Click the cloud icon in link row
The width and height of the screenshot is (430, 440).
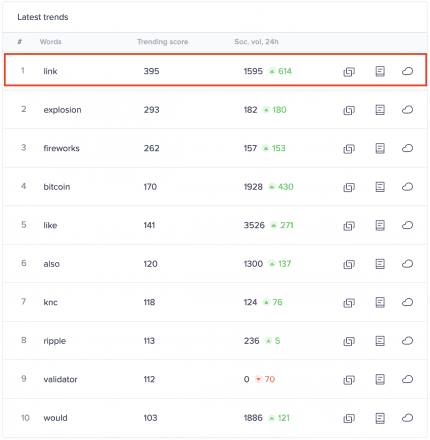(x=407, y=71)
